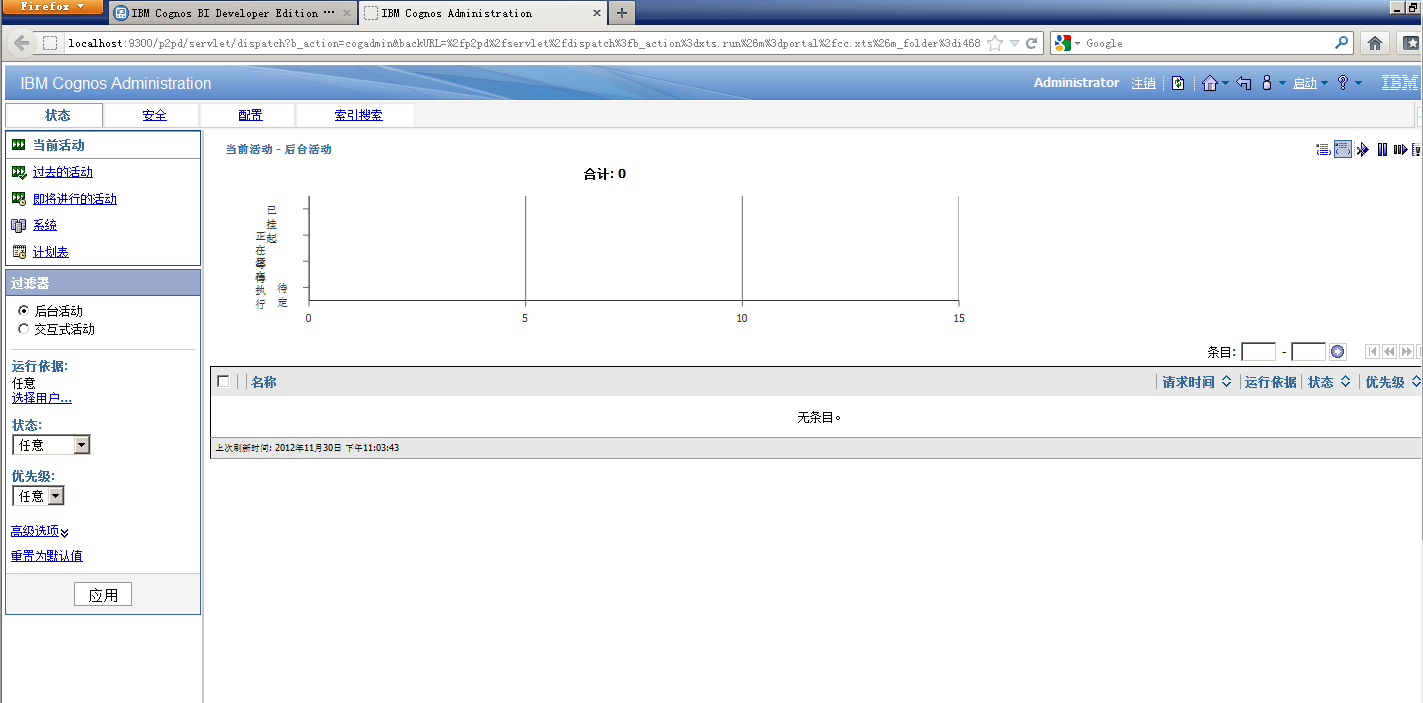Open a new Firefox tab with plus
The image size is (1423, 703).
(622, 13)
